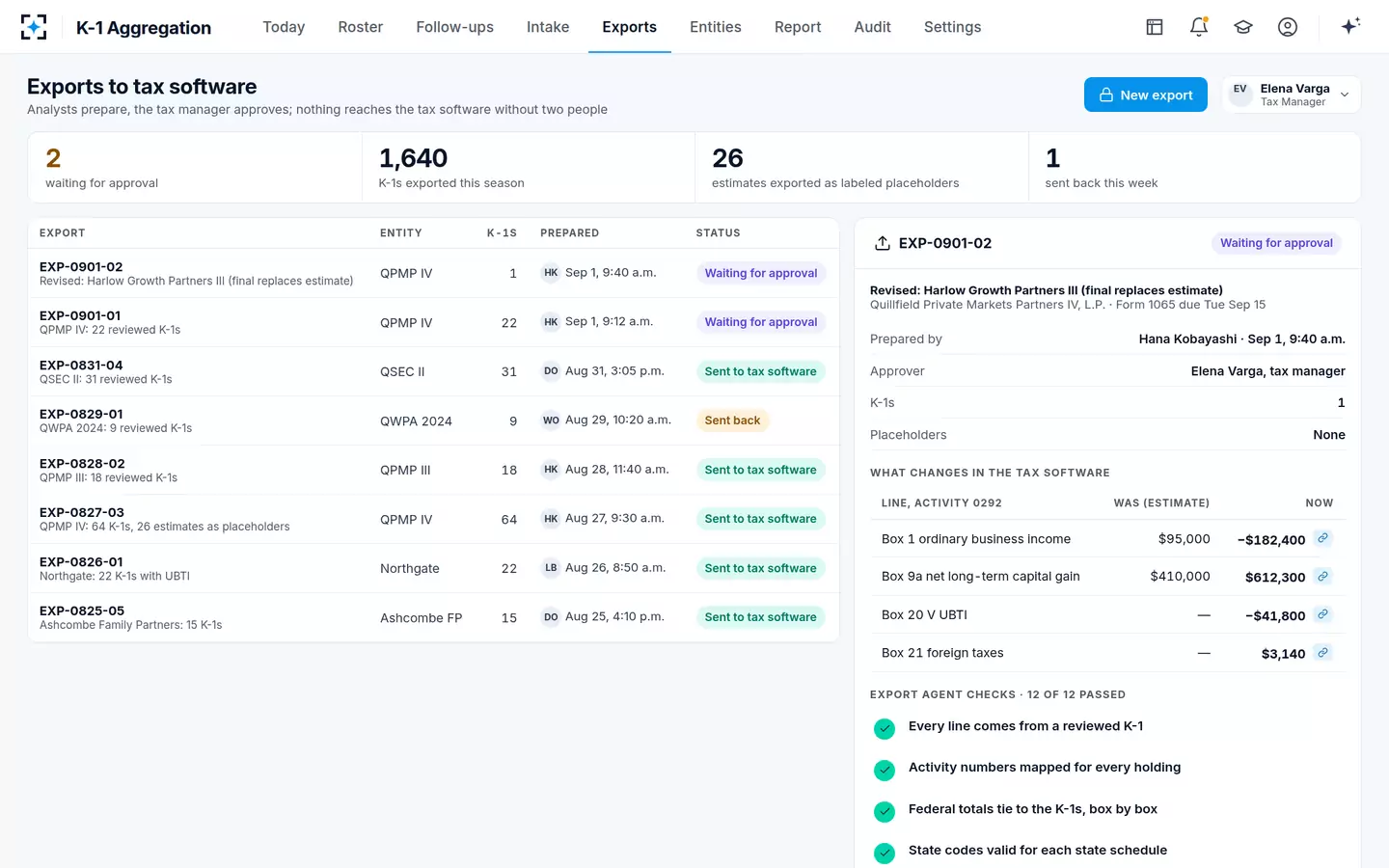Select export row EXP-0901-02
Viewport: 1389px width, 868px height.
(x=433, y=273)
